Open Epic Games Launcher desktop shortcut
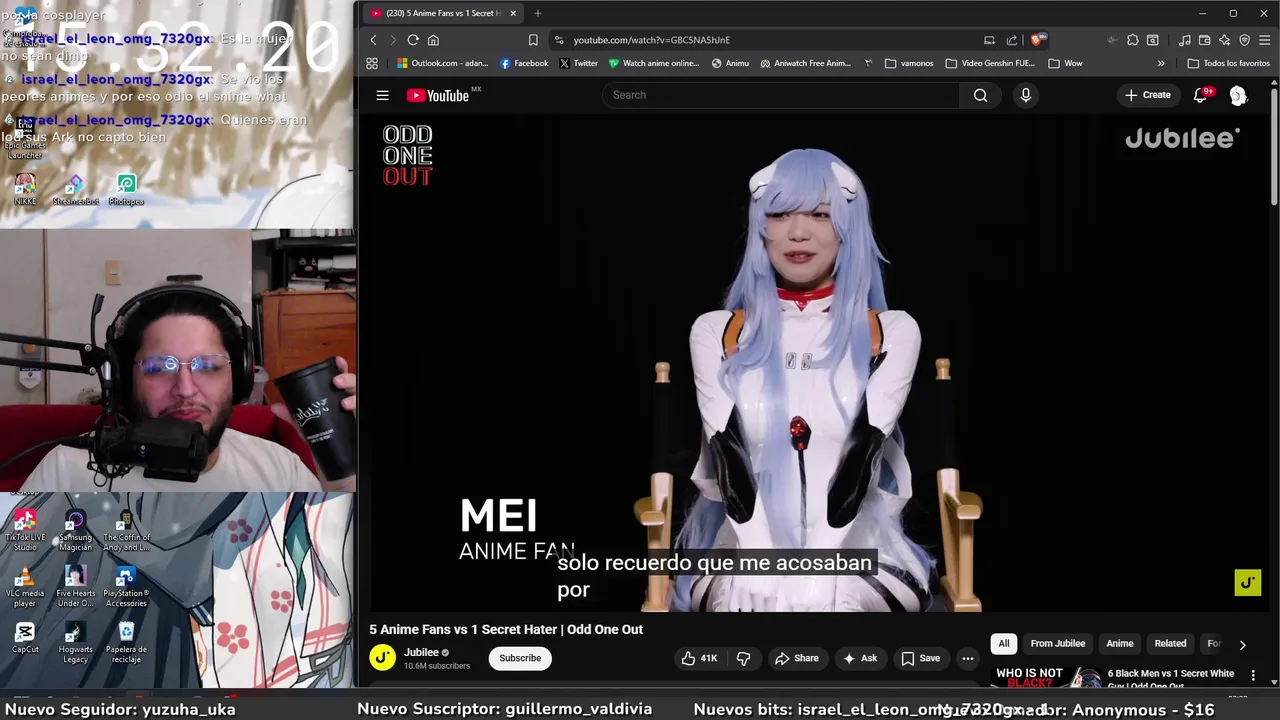The height and width of the screenshot is (720, 1280). (25, 140)
